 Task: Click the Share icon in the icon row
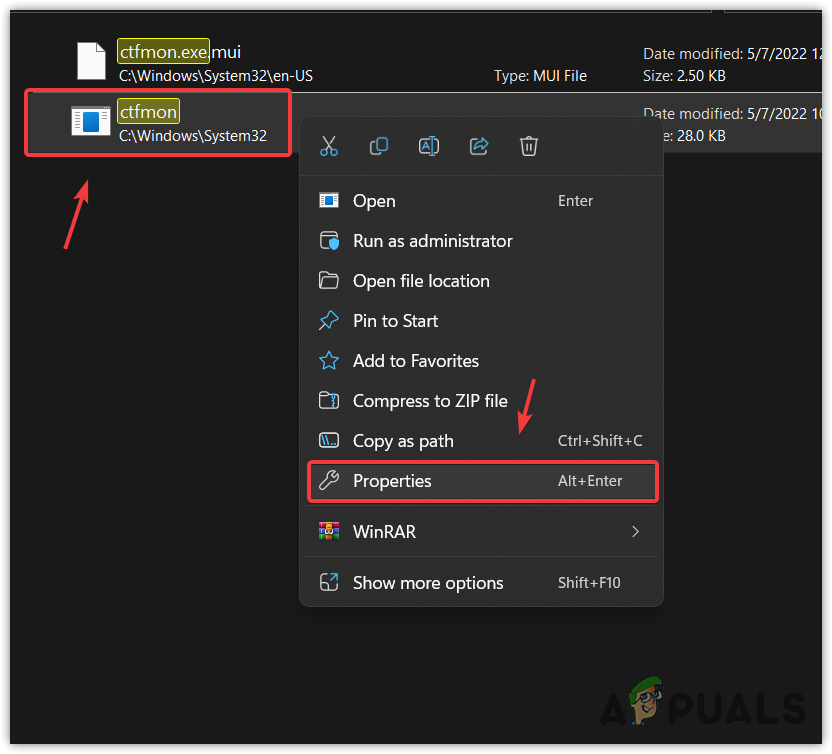point(479,146)
